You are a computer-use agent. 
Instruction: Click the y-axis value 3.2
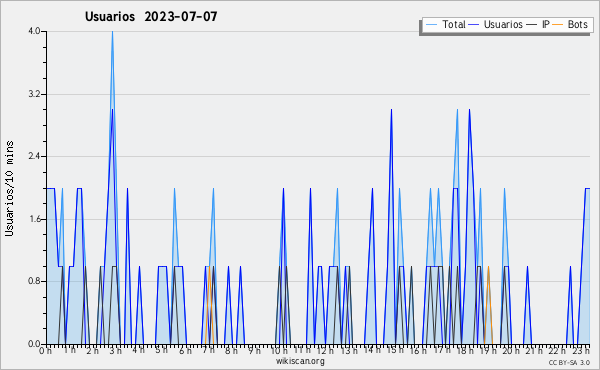(34, 94)
